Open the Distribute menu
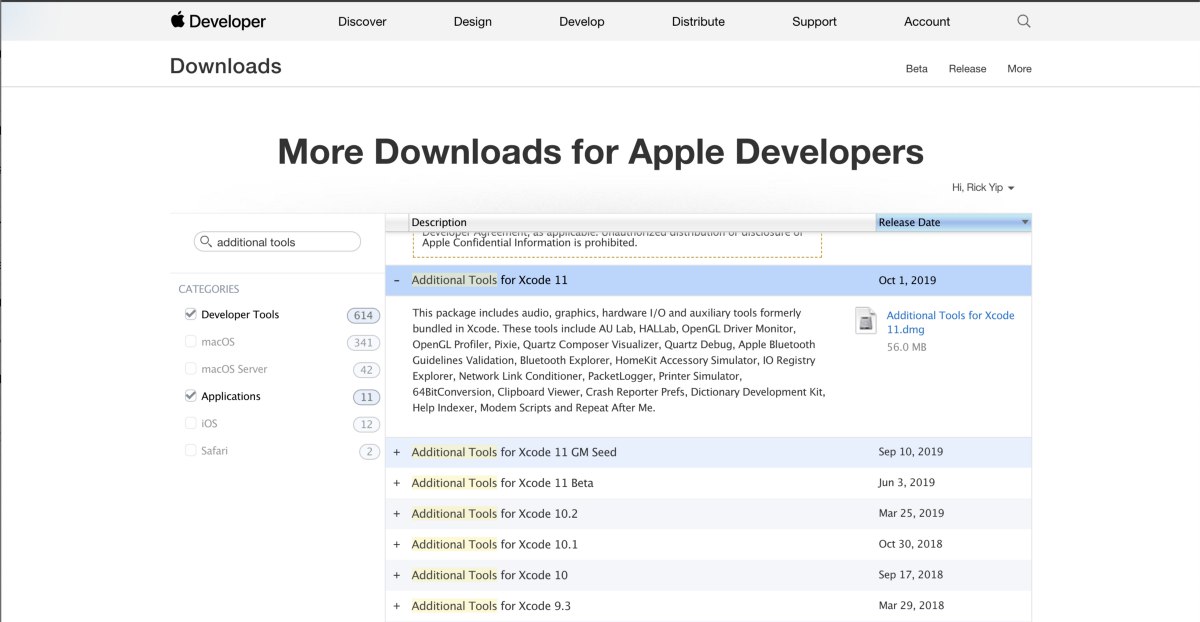This screenshot has height=622, width=1200. pos(698,21)
